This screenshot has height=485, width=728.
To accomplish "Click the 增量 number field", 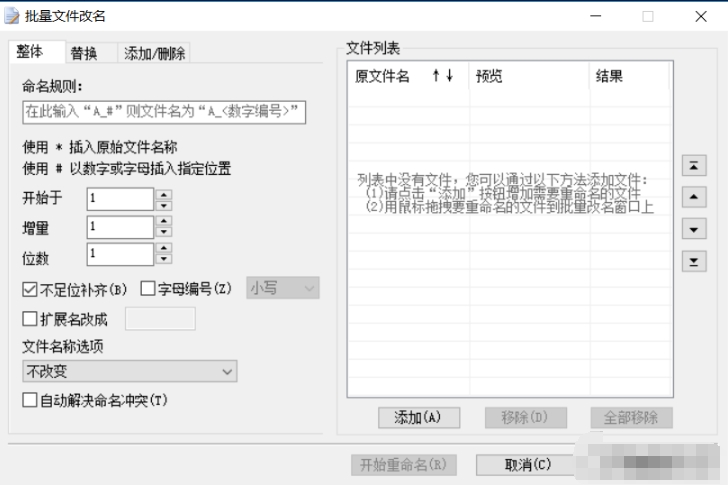I will 120,227.
